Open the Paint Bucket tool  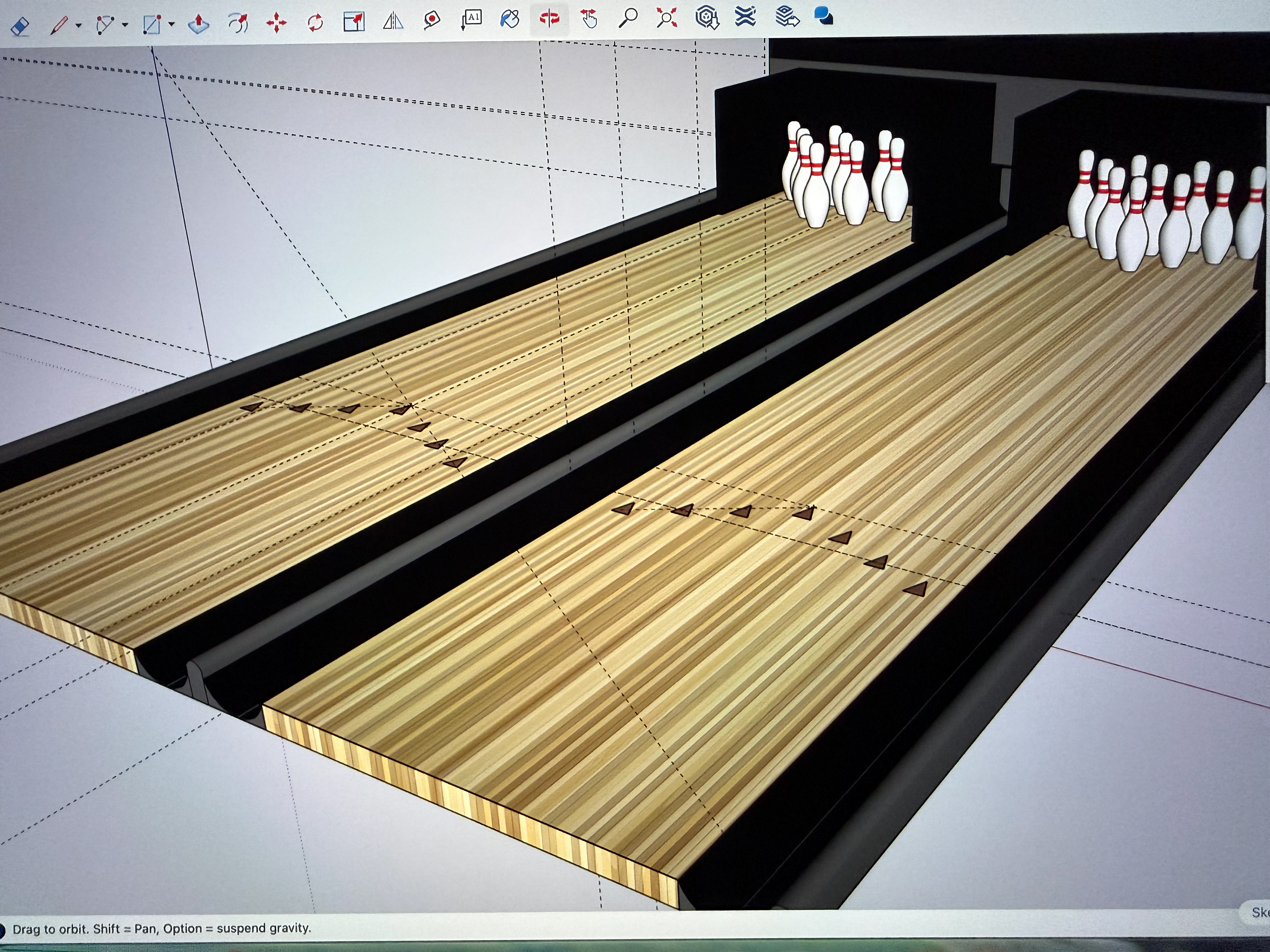510,19
